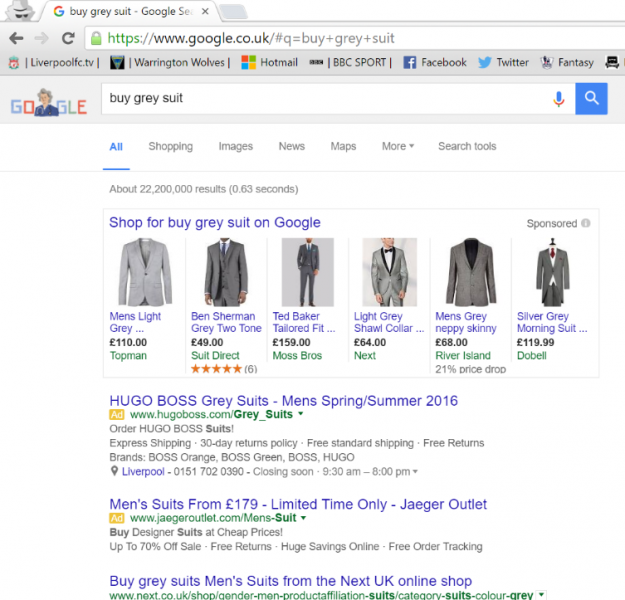Open the Twitter bookmark
This screenshot has height=600, width=625.
tap(503, 63)
